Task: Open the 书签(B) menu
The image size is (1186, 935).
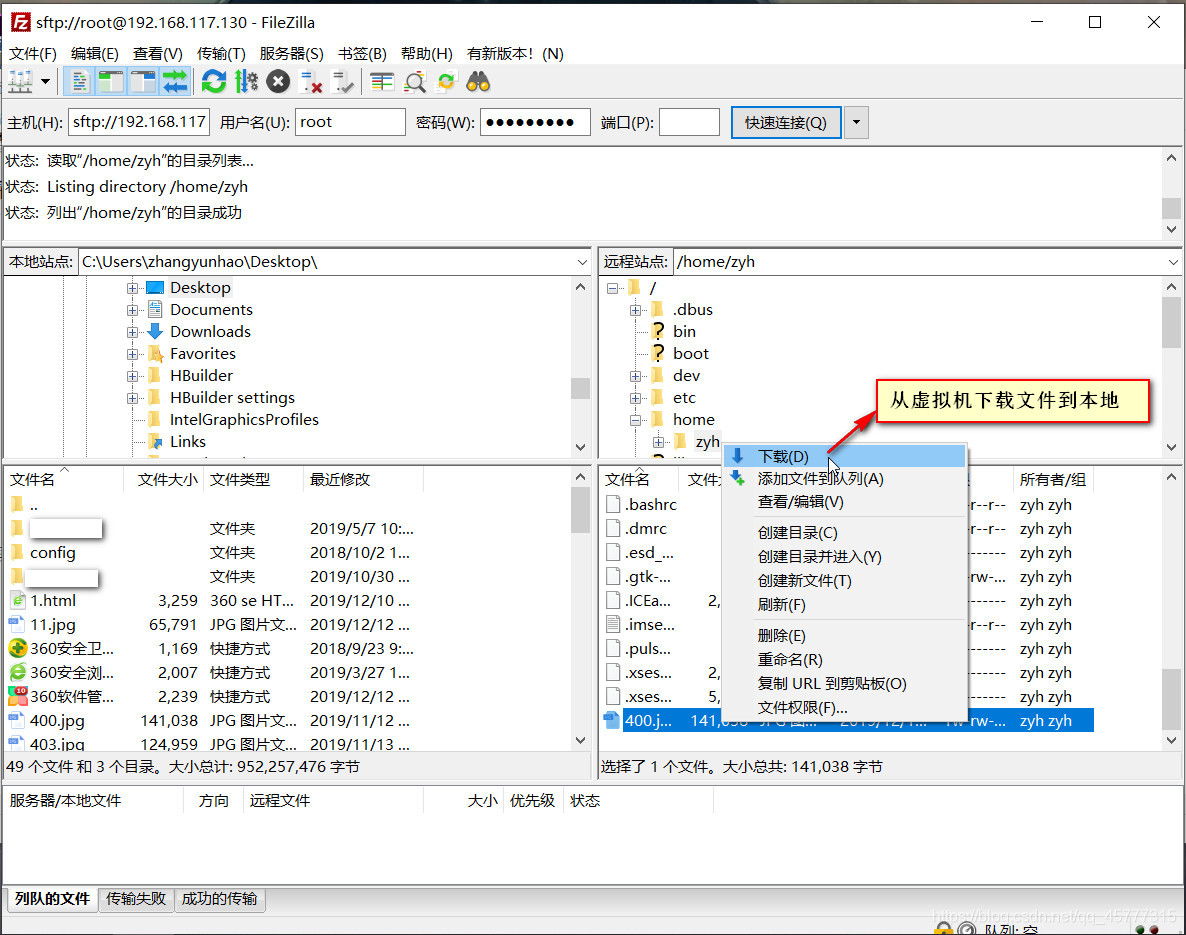Action: (362, 54)
